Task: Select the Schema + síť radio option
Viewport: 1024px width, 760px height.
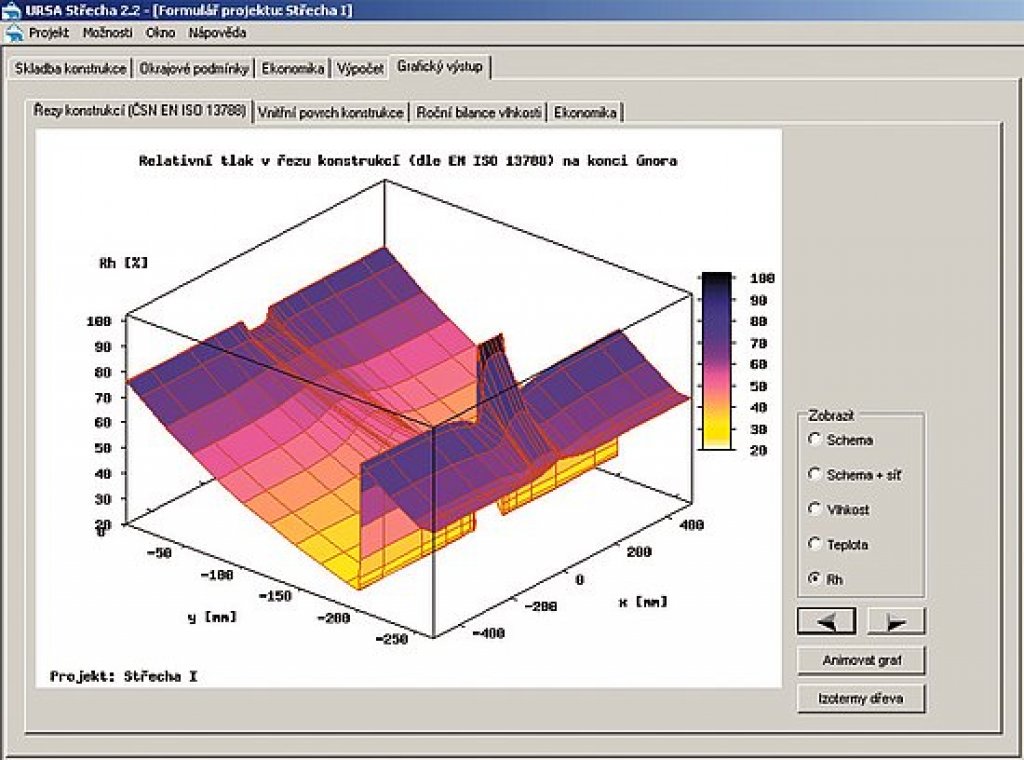Action: [816, 475]
